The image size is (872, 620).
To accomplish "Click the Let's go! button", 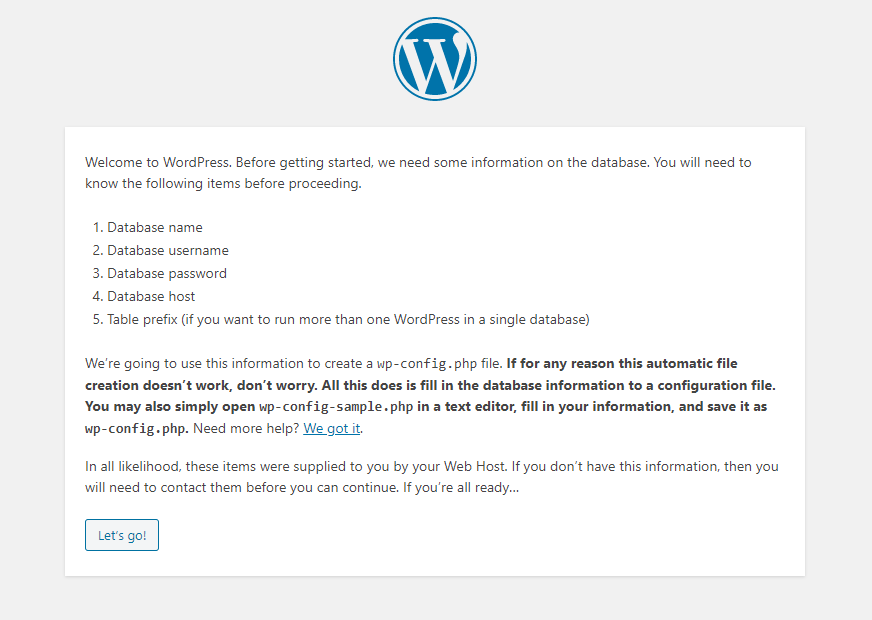I will tap(122, 535).
